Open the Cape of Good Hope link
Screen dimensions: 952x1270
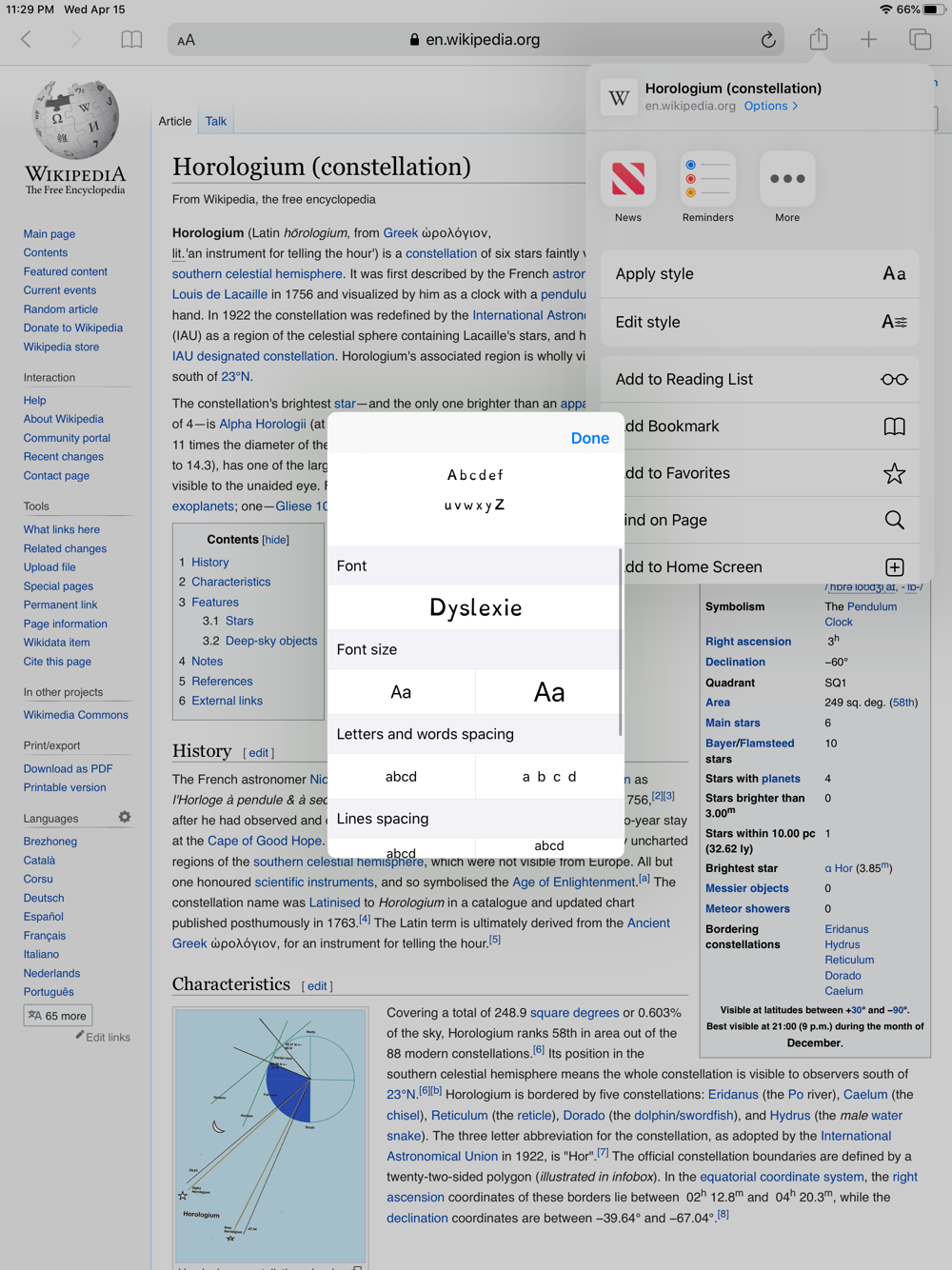(x=265, y=841)
